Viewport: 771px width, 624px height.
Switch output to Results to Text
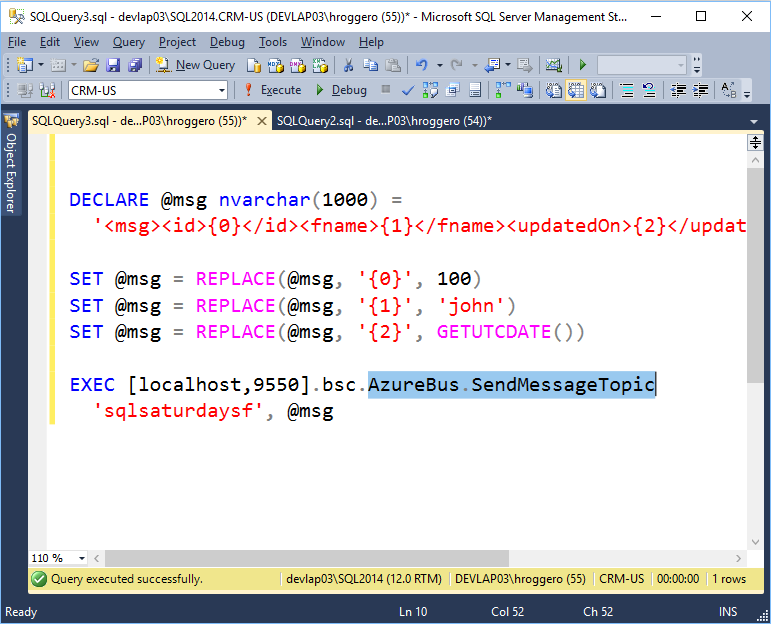pos(554,90)
